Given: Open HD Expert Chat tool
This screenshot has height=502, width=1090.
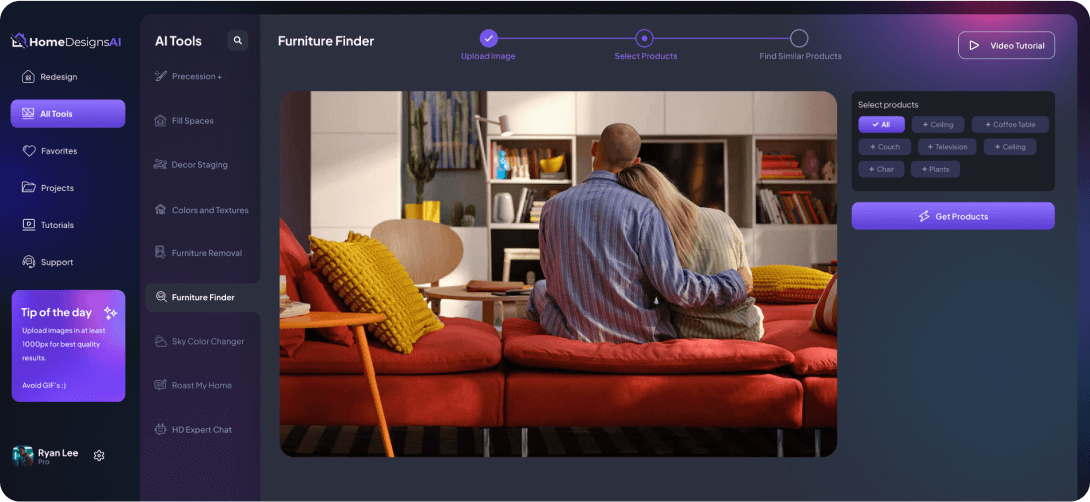Looking at the screenshot, I should tap(201, 429).
